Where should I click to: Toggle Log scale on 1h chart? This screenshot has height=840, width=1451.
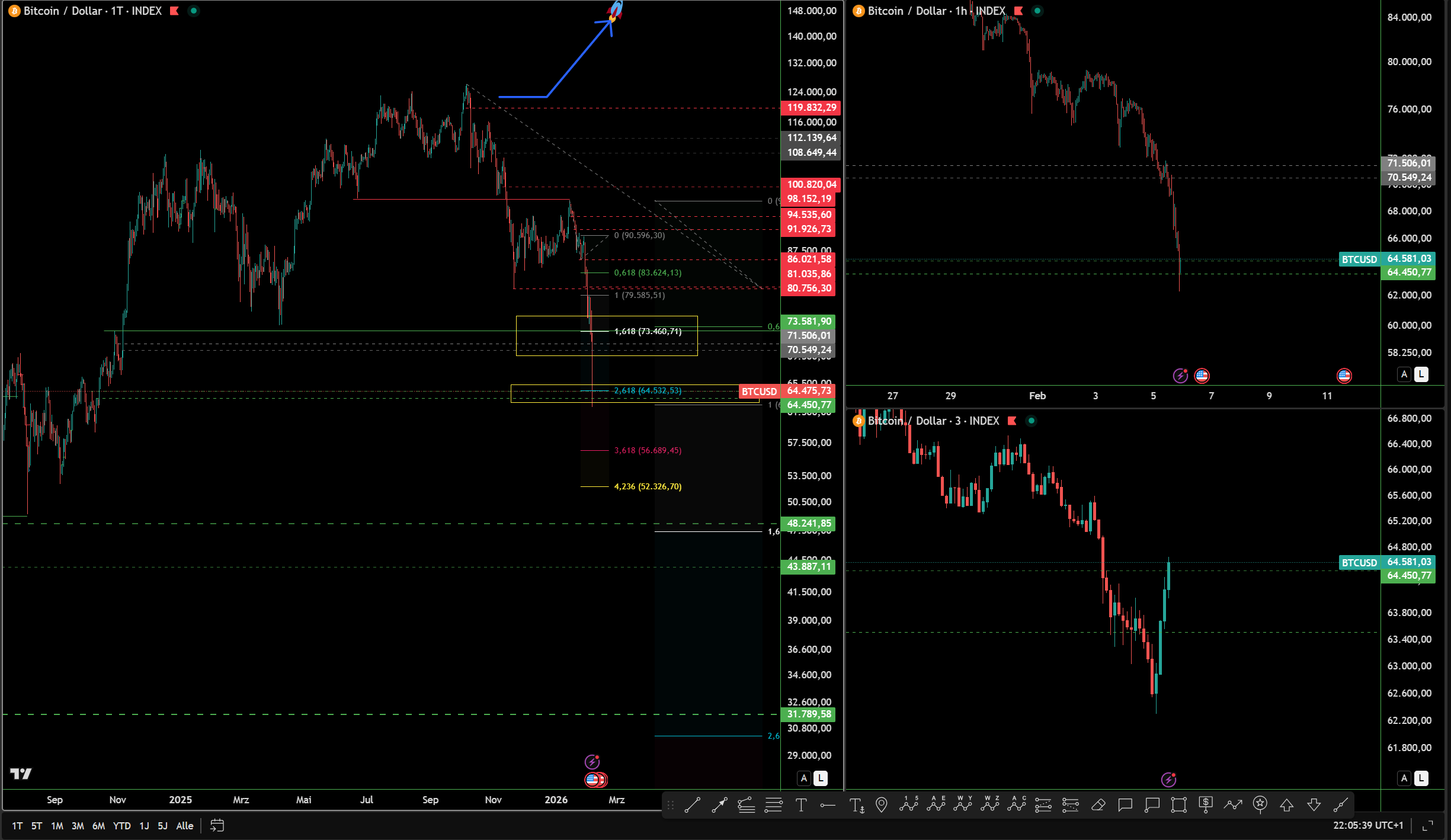click(x=1421, y=374)
